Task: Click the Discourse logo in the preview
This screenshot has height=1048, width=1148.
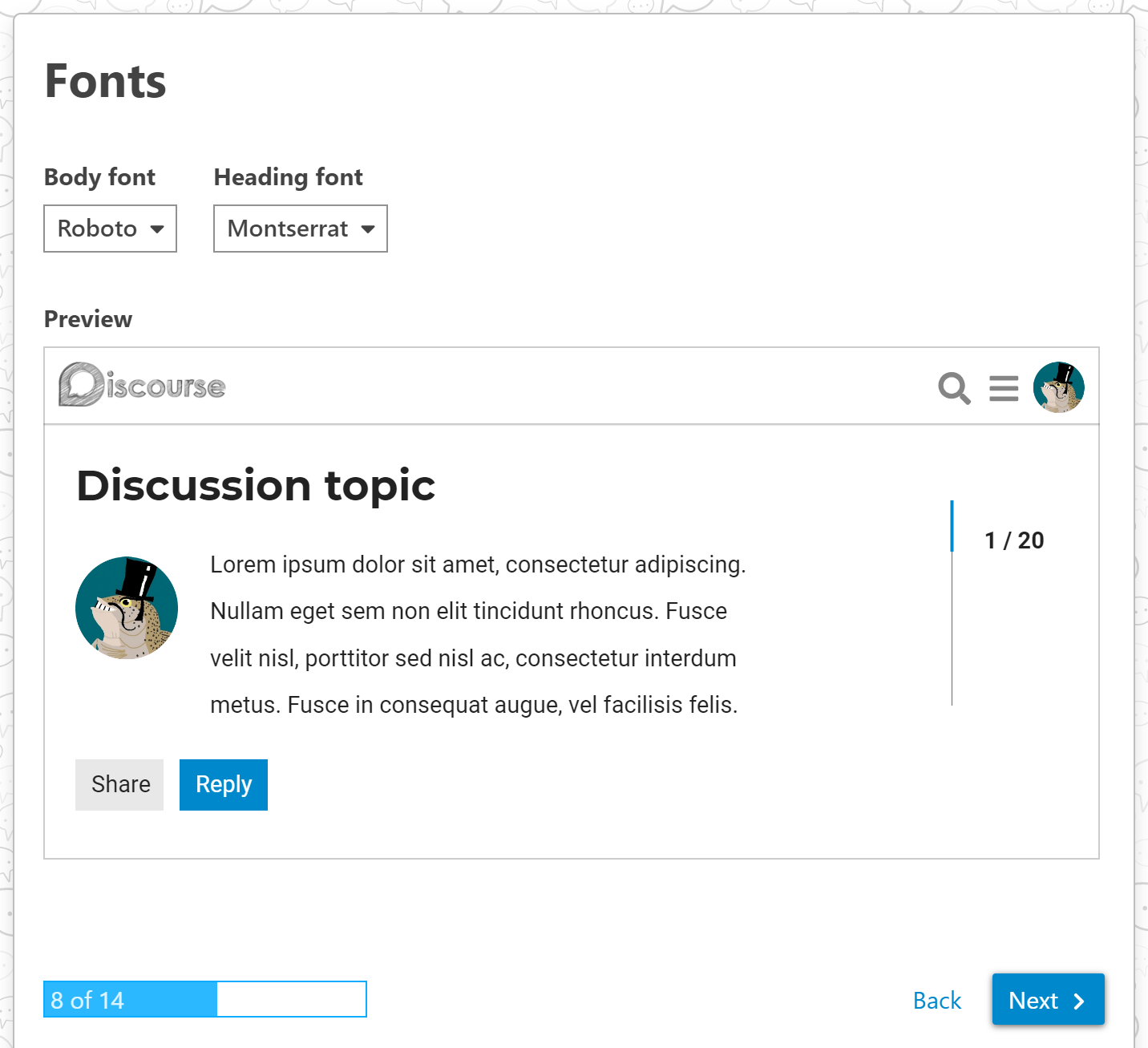Action: pyautogui.click(x=142, y=386)
